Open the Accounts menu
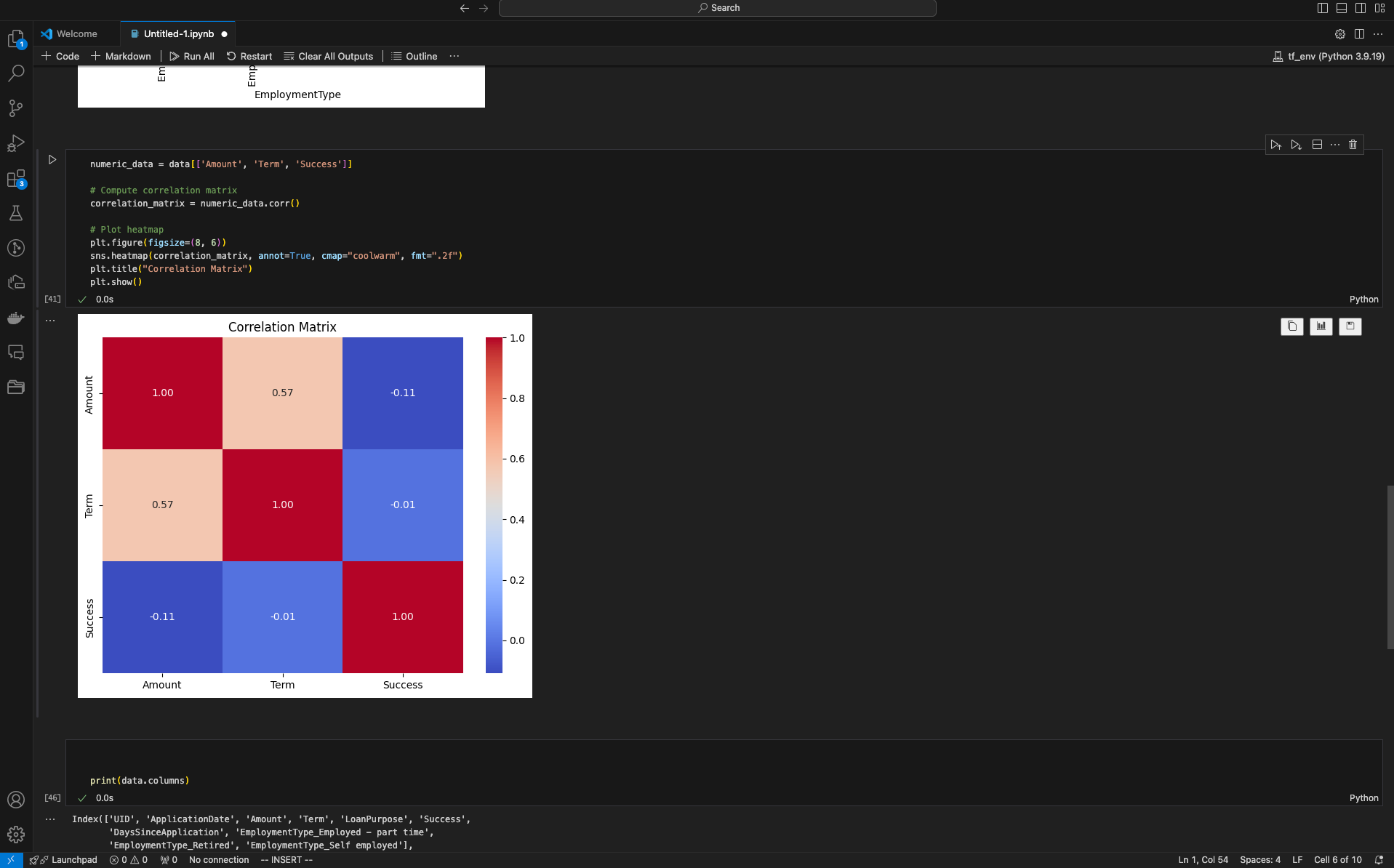 pyautogui.click(x=16, y=800)
